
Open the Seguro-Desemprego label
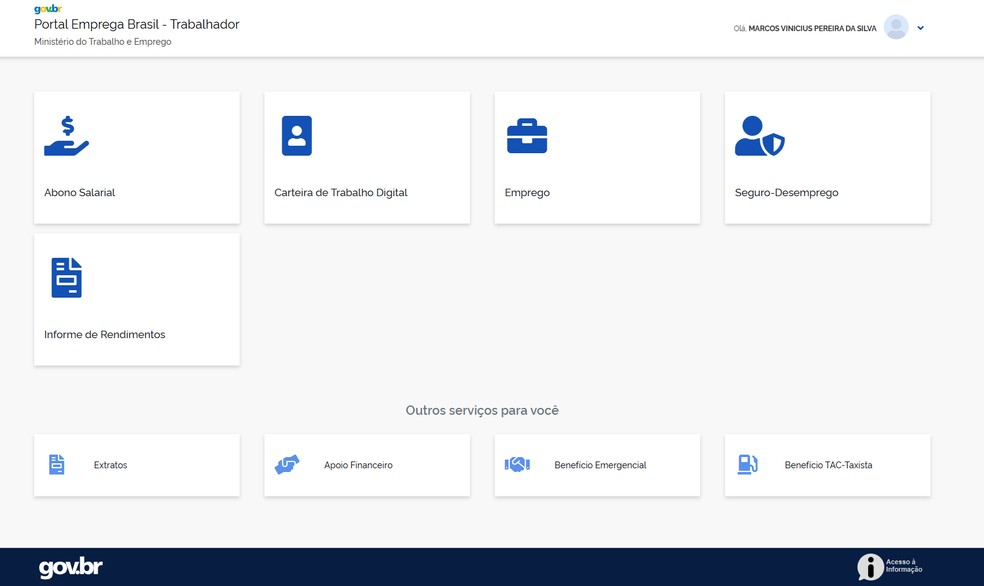pyautogui.click(x=786, y=193)
